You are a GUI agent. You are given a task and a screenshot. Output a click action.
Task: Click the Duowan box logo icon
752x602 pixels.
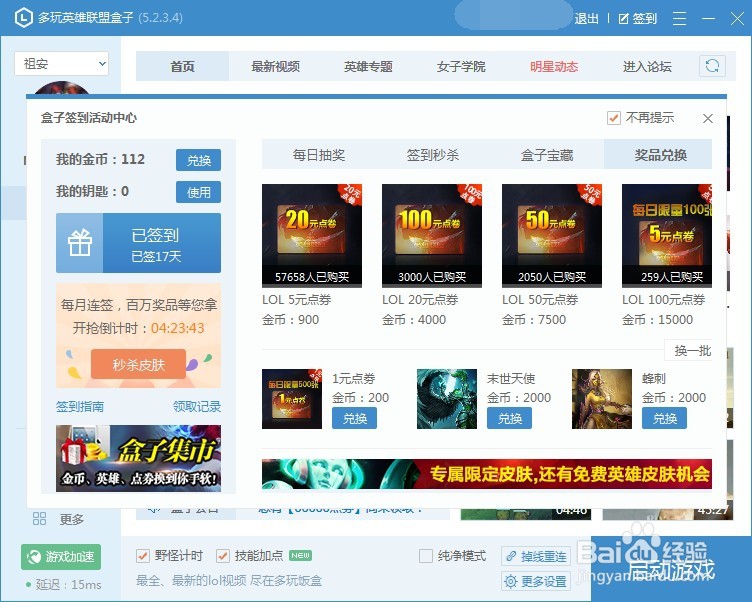(x=24, y=18)
